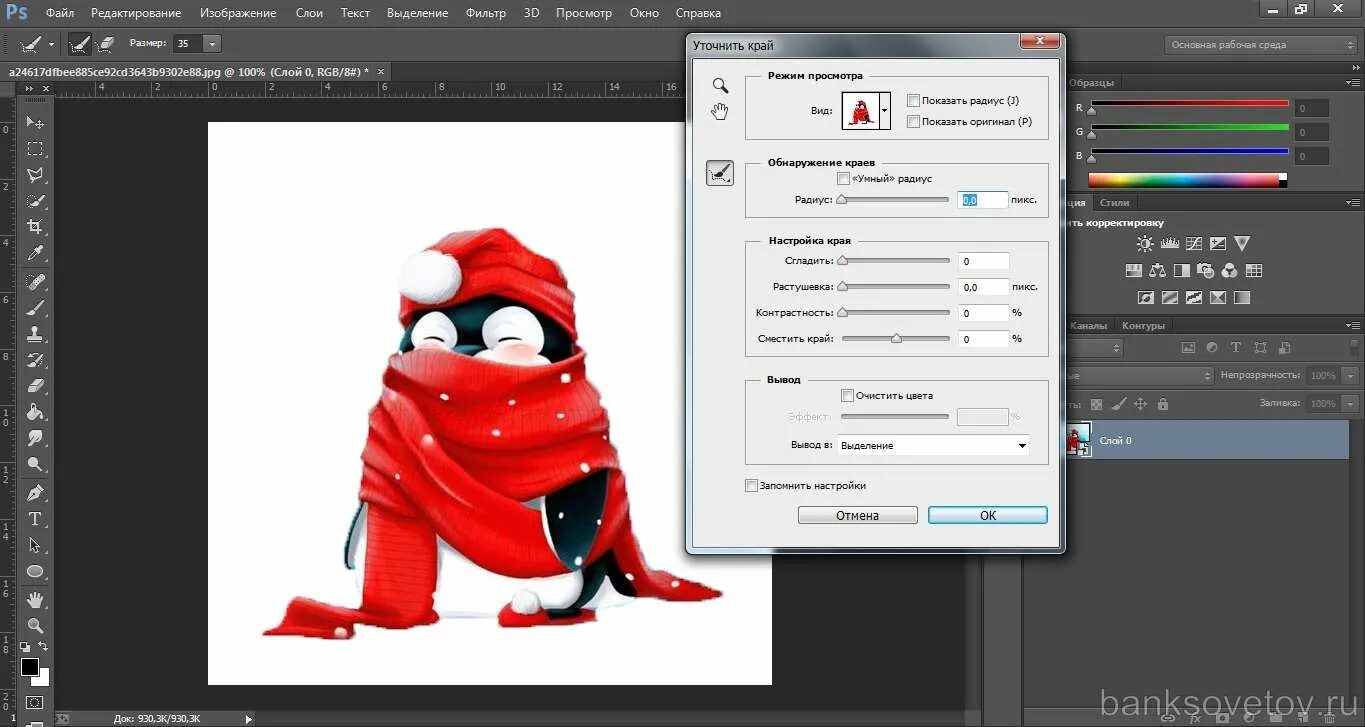This screenshot has width=1365, height=727.
Task: Open the Непрозрачность dropdown arrow
Action: 1350,375
